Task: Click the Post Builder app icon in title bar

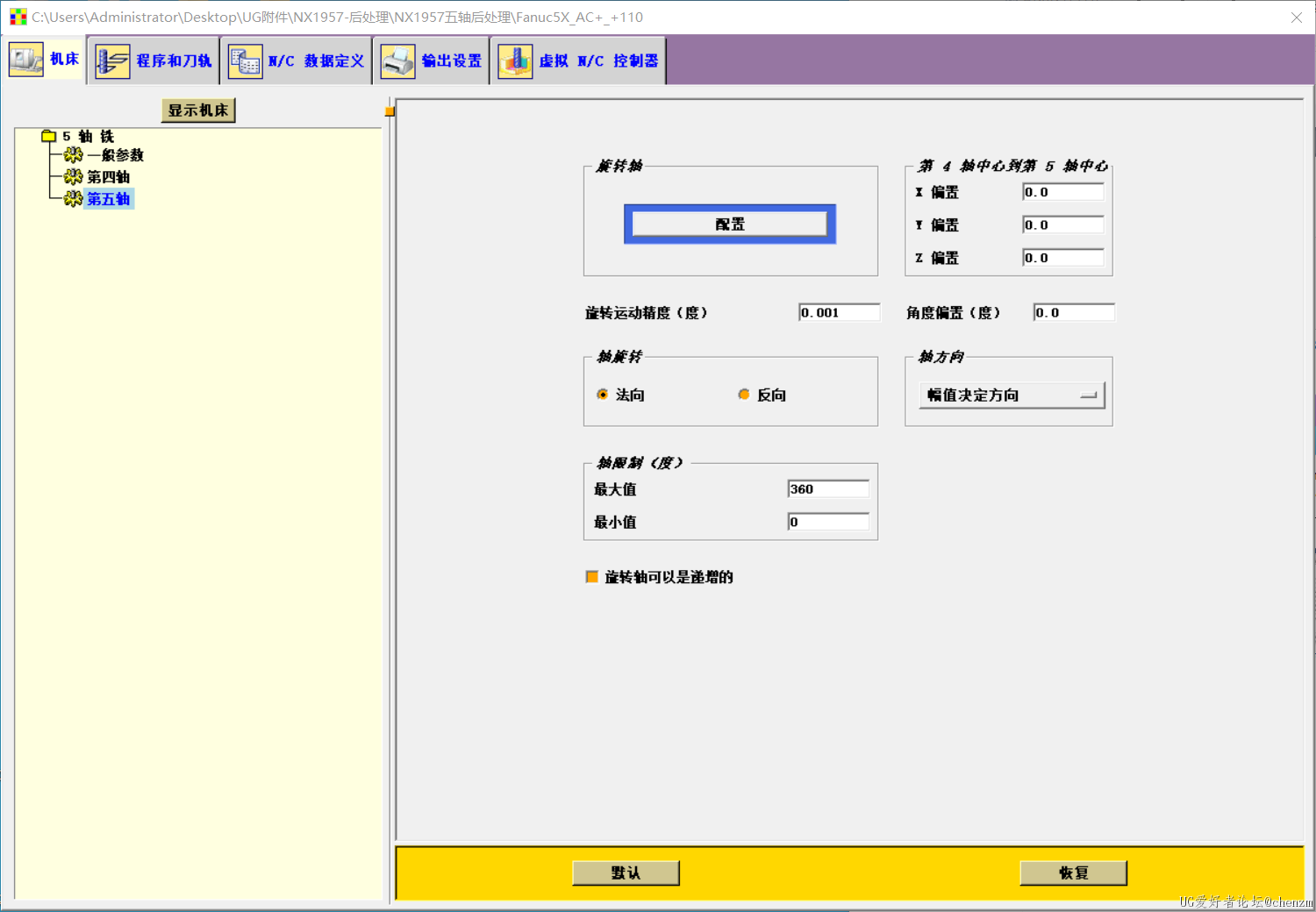Action: pyautogui.click(x=18, y=17)
